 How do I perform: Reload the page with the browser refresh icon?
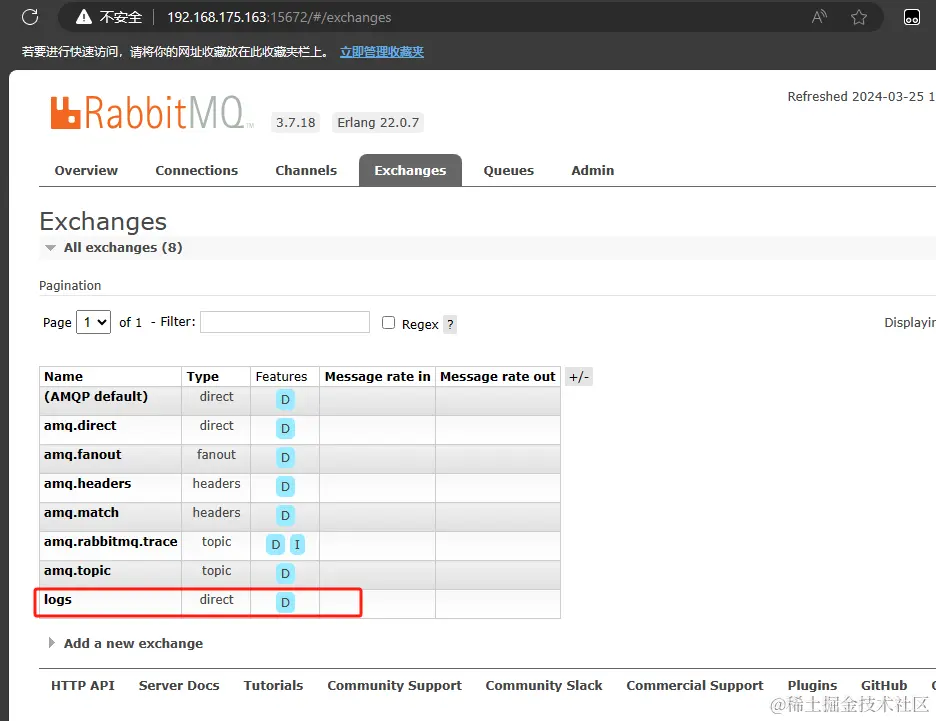[x=30, y=17]
